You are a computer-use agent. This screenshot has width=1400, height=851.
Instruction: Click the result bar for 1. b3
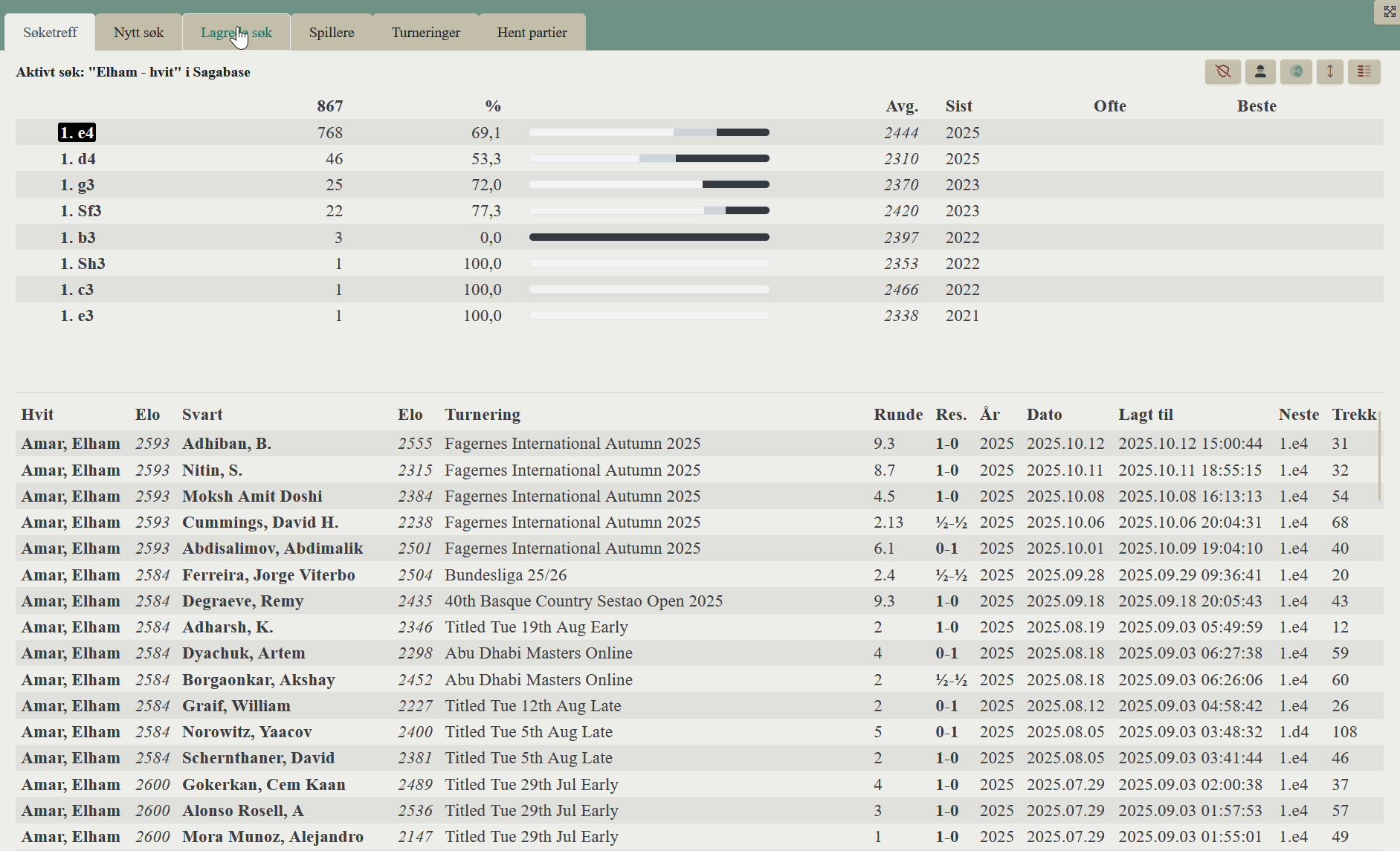tap(648, 238)
